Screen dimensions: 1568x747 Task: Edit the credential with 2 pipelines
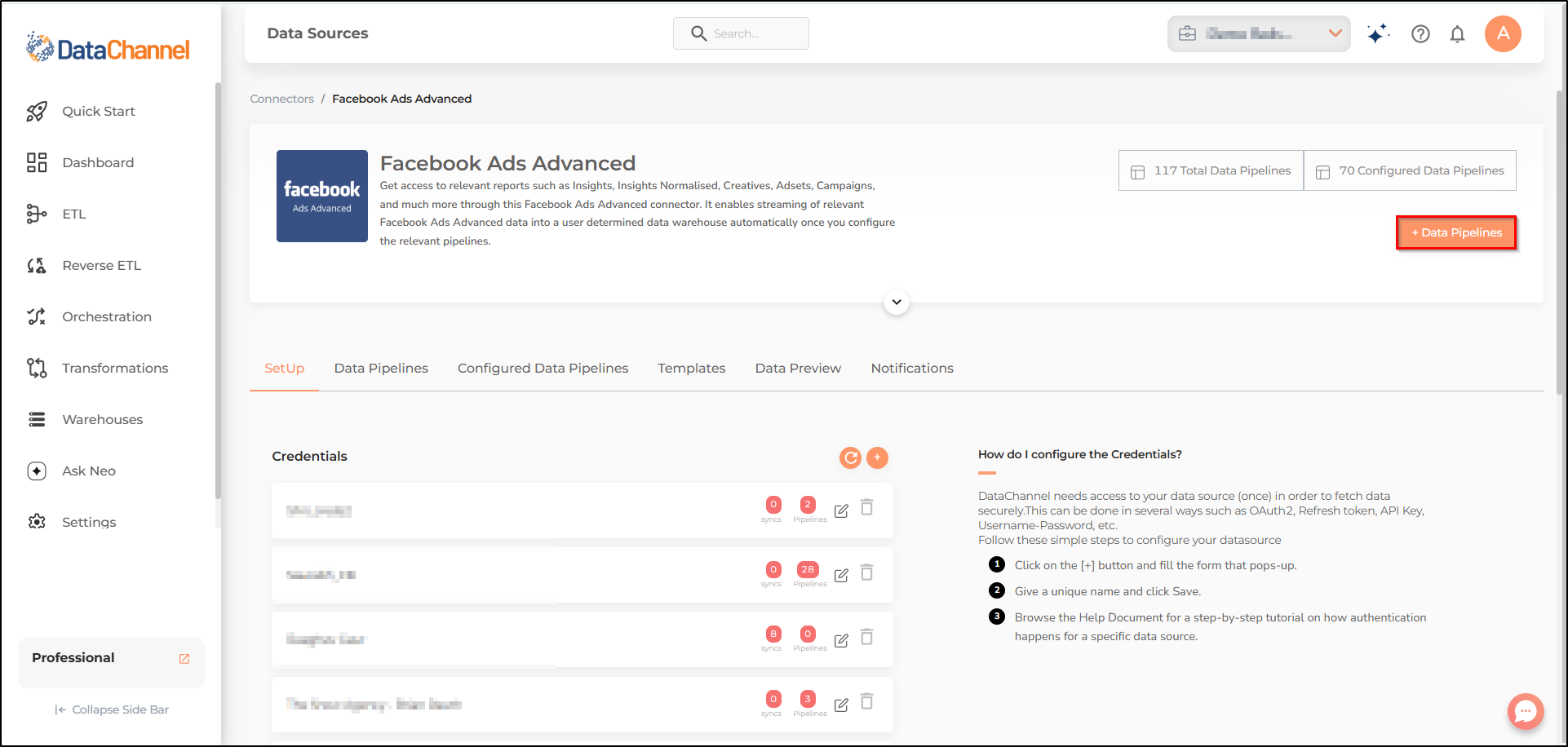(x=841, y=511)
